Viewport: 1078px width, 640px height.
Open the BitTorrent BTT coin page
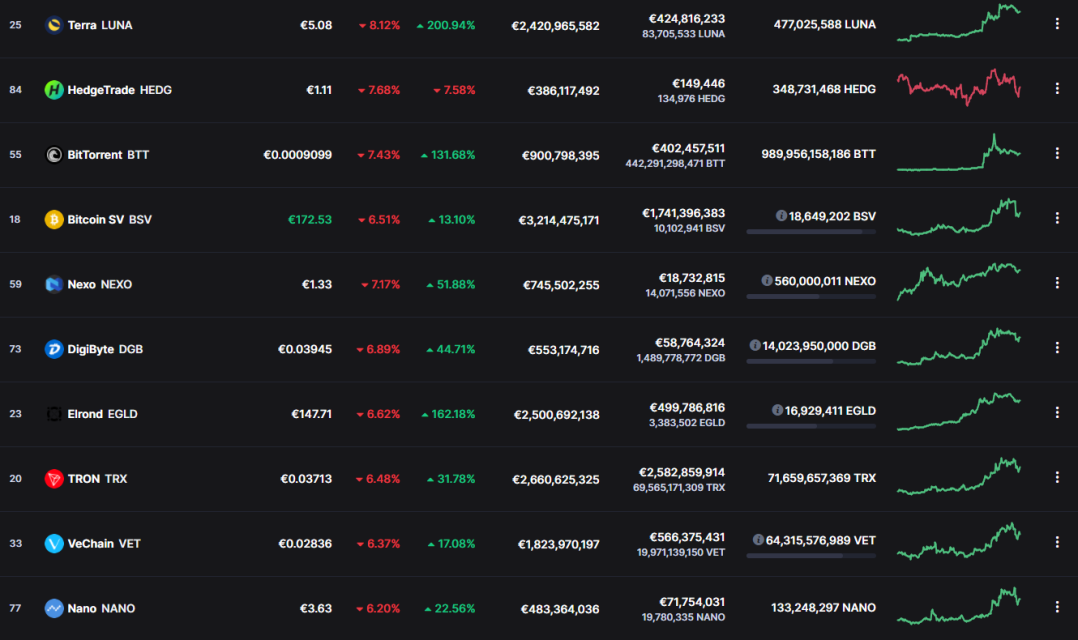tap(108, 155)
